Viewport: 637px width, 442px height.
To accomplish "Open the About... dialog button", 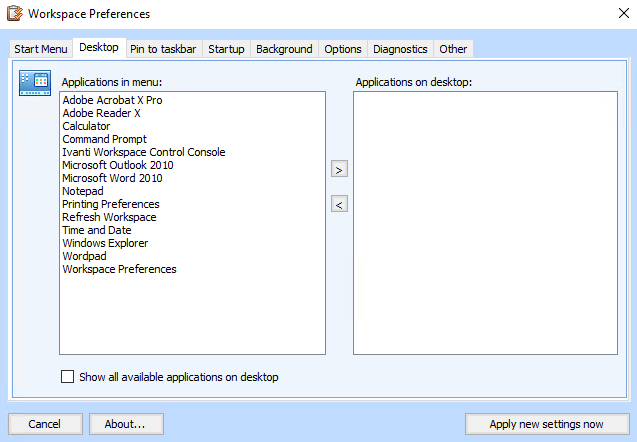I will 126,424.
